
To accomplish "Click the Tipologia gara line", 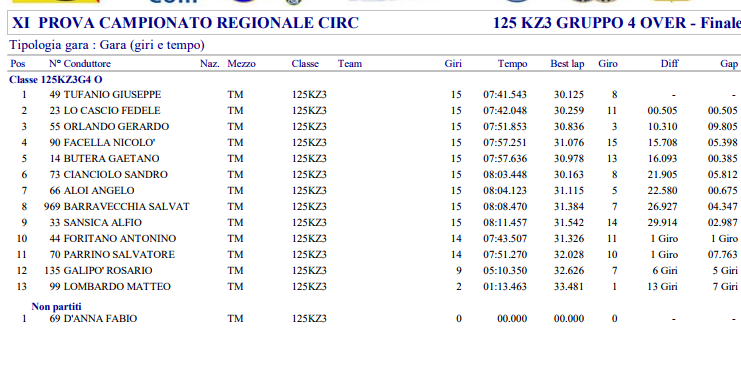I will click(x=107, y=46).
